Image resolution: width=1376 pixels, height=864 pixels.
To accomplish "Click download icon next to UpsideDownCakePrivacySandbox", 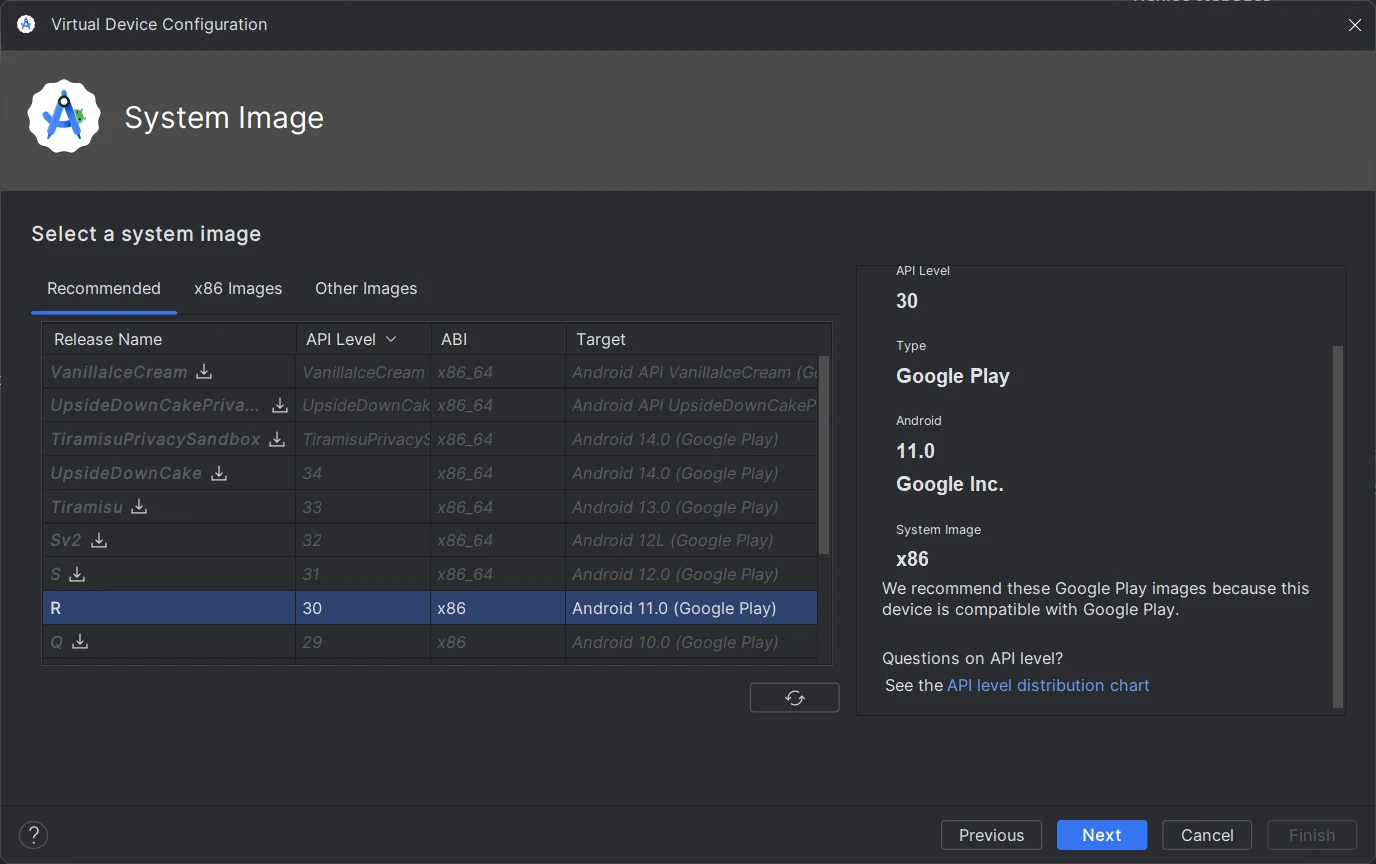I will tap(280, 406).
